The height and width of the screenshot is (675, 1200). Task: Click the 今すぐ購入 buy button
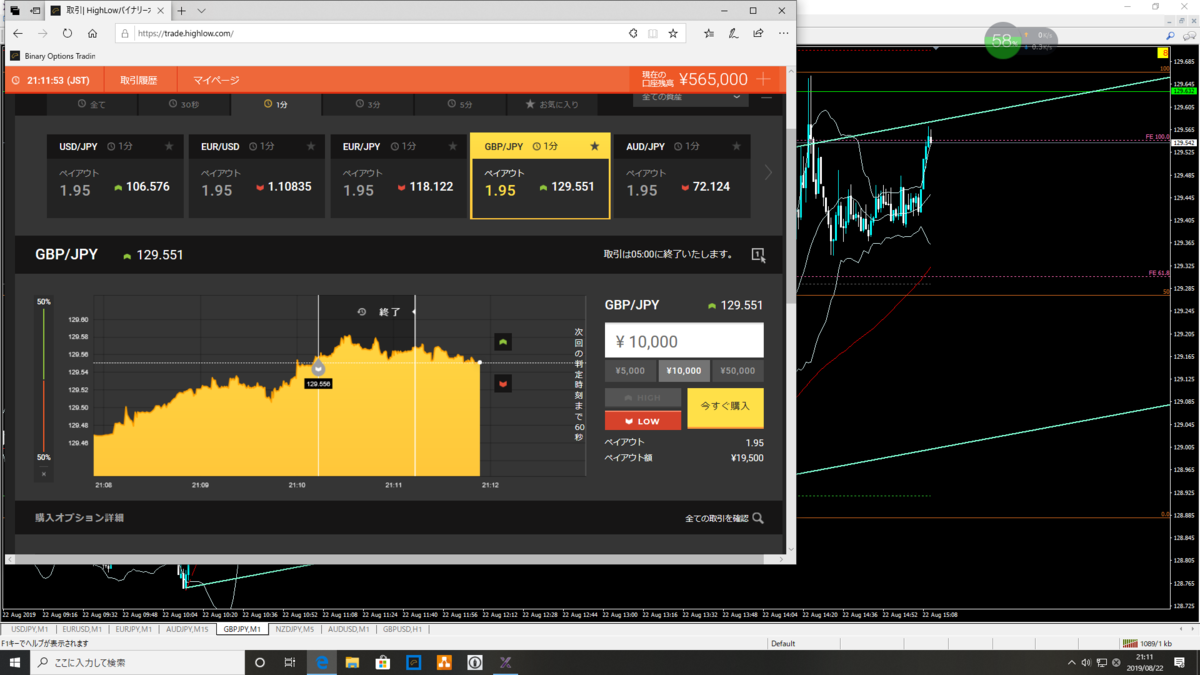(x=725, y=408)
